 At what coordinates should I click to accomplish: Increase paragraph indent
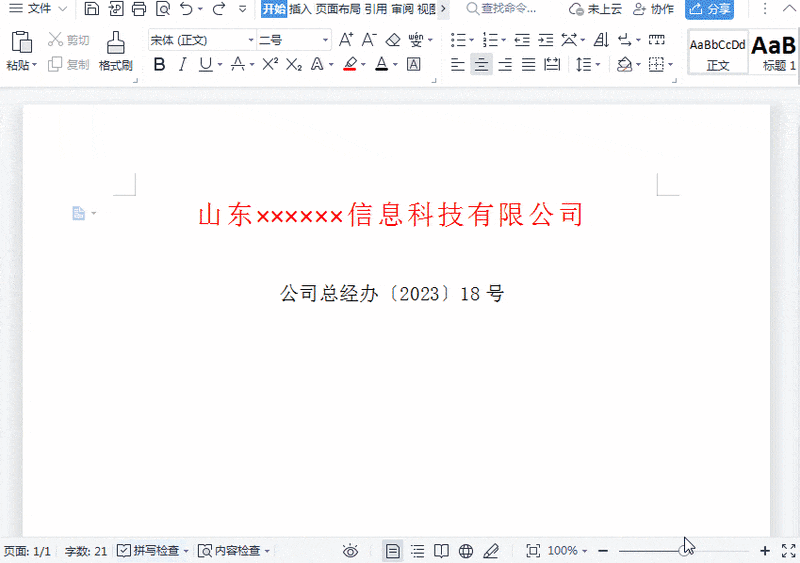click(x=545, y=39)
